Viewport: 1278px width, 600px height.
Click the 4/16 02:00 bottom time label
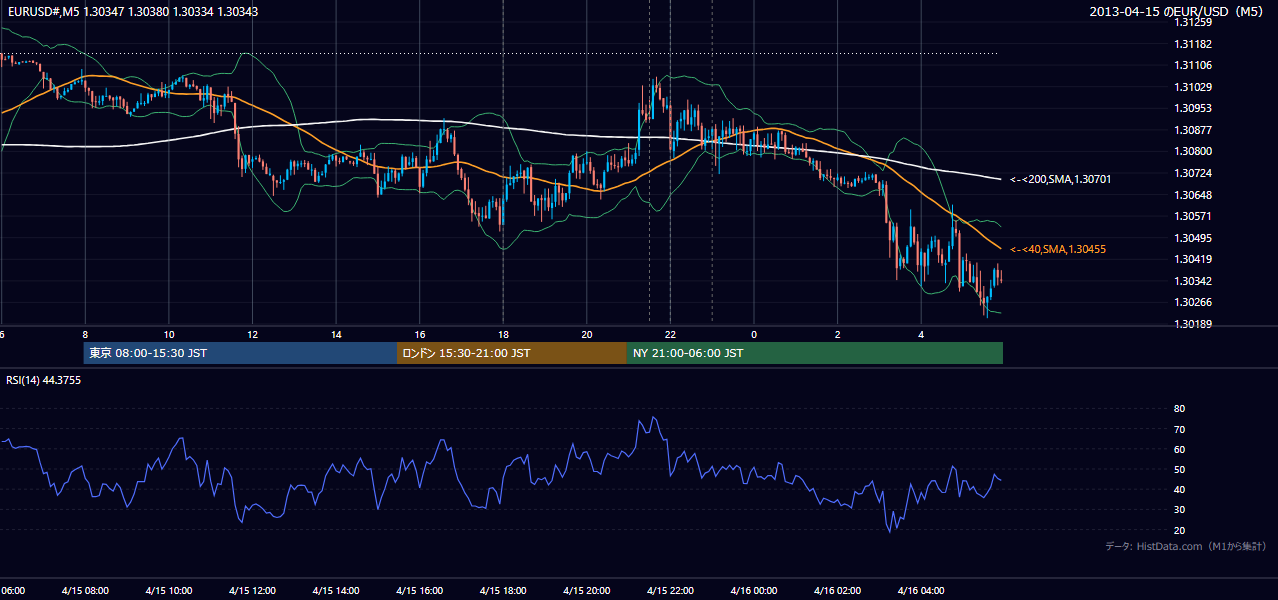(837, 590)
